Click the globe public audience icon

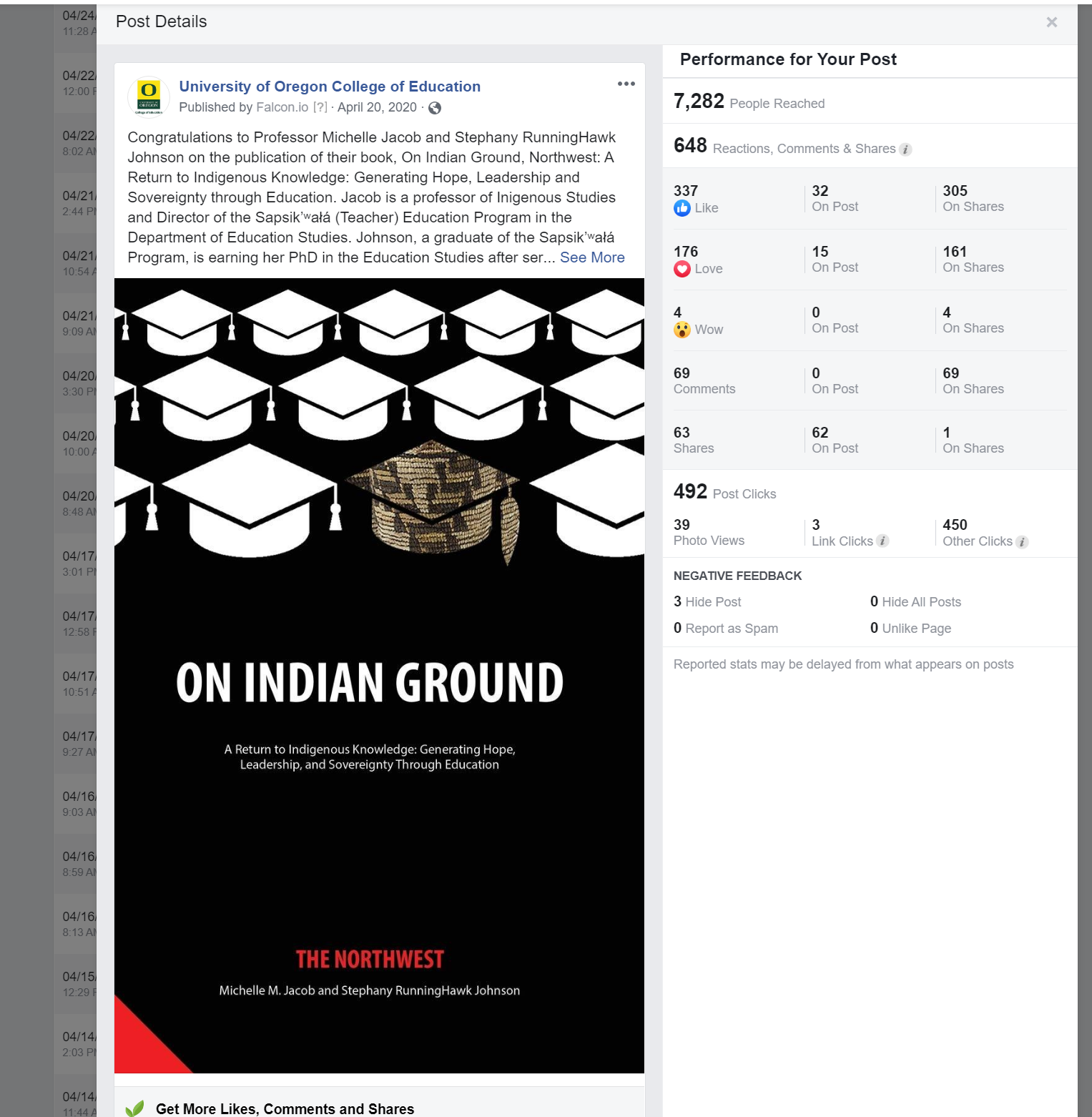click(x=435, y=108)
